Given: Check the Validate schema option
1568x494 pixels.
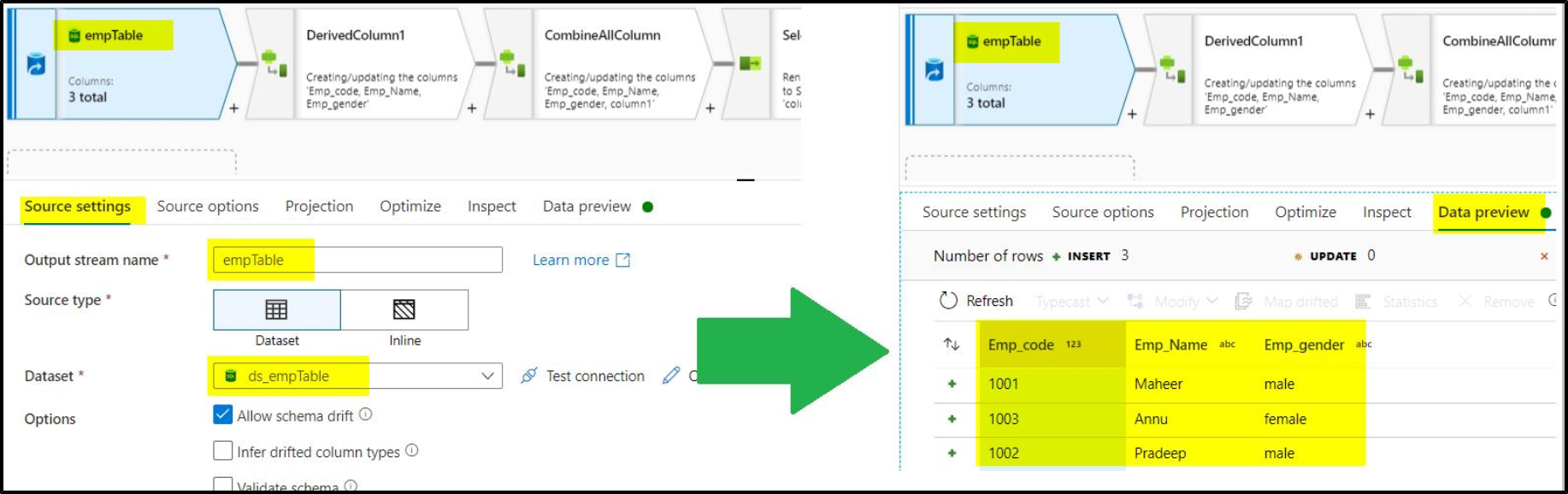Looking at the screenshot, I should click(x=221, y=484).
